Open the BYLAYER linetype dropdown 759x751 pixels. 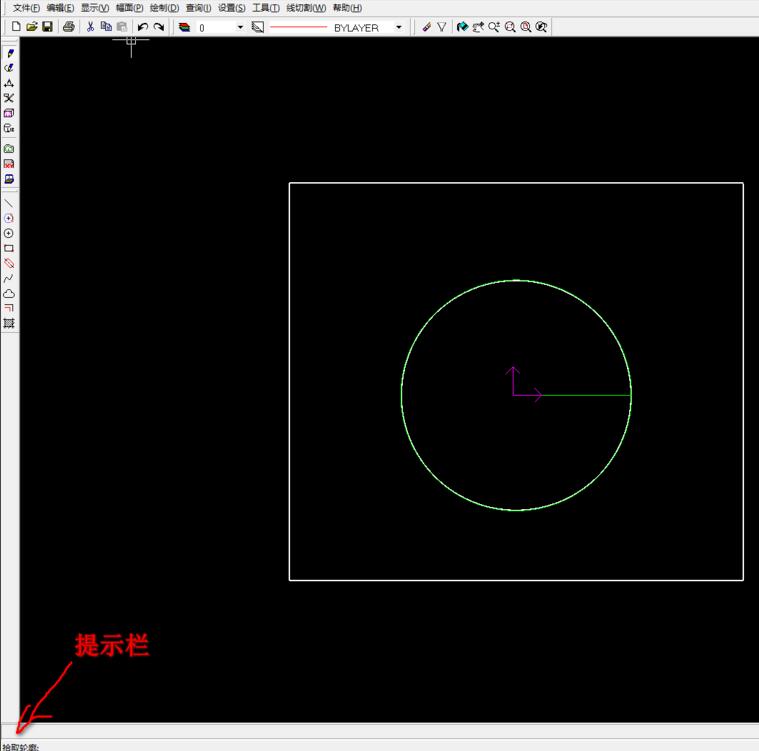399,28
